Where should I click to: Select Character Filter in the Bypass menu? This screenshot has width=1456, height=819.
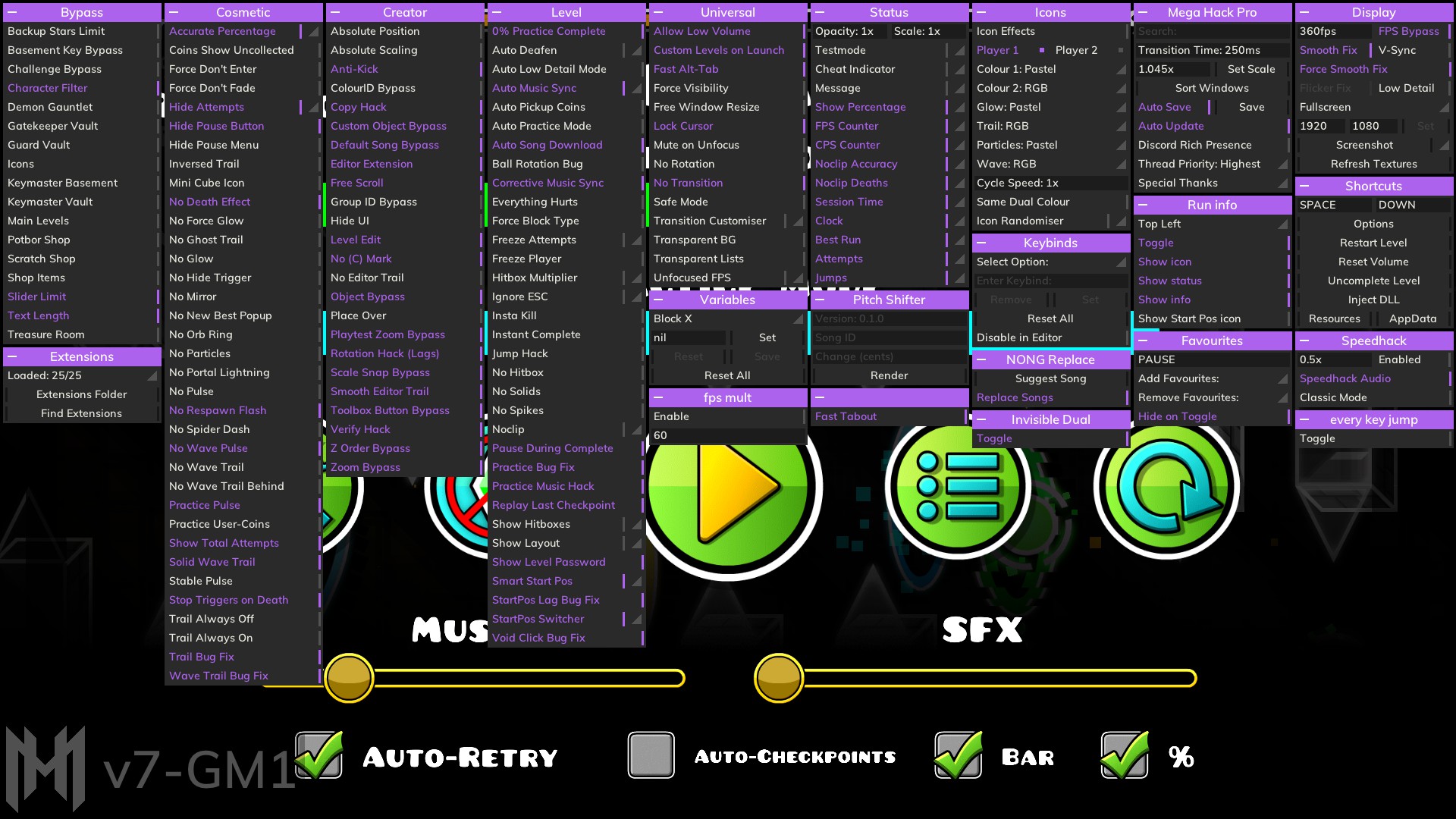click(x=48, y=88)
